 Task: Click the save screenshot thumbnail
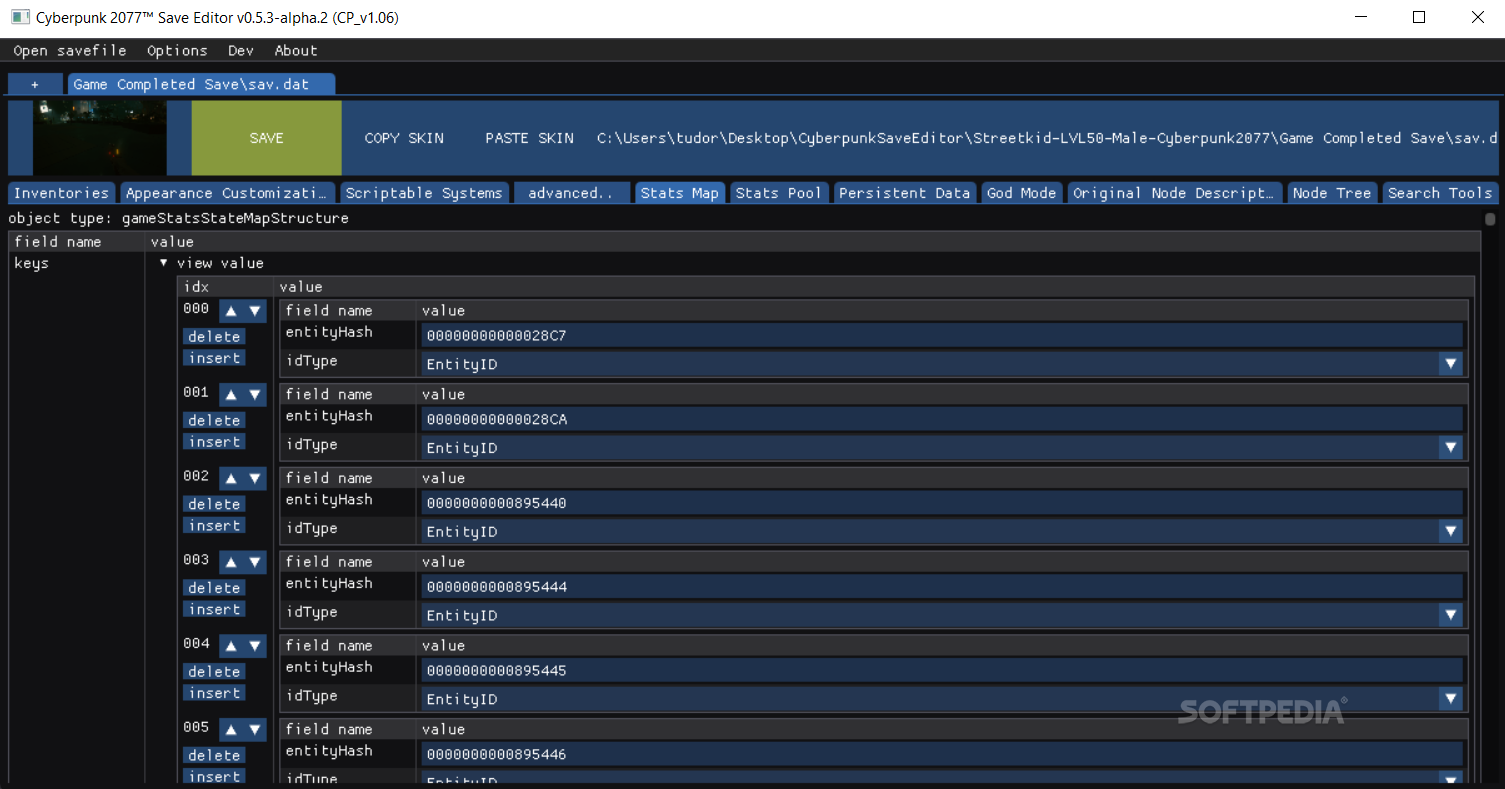(99, 138)
